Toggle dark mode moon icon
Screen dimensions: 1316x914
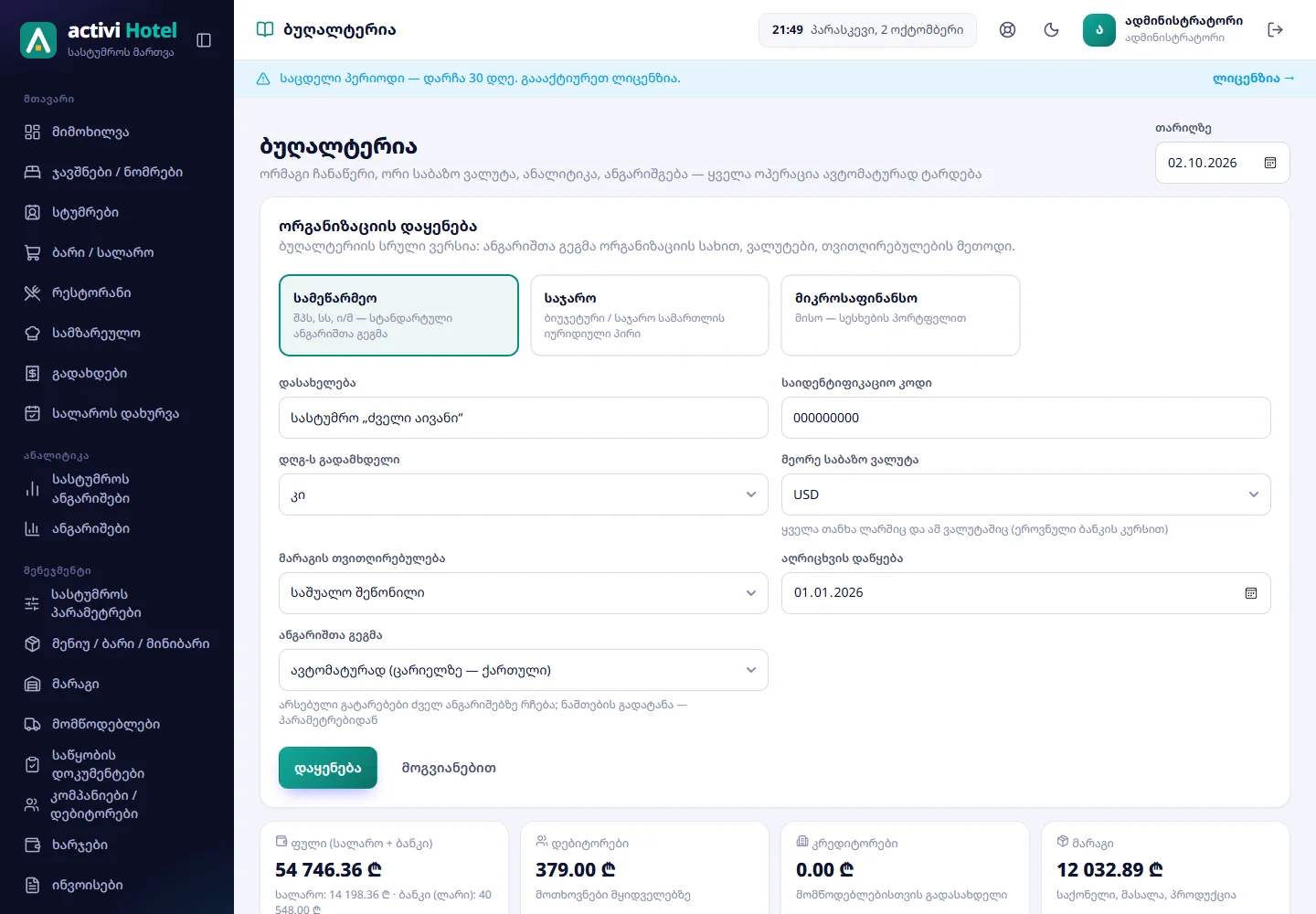tap(1052, 30)
